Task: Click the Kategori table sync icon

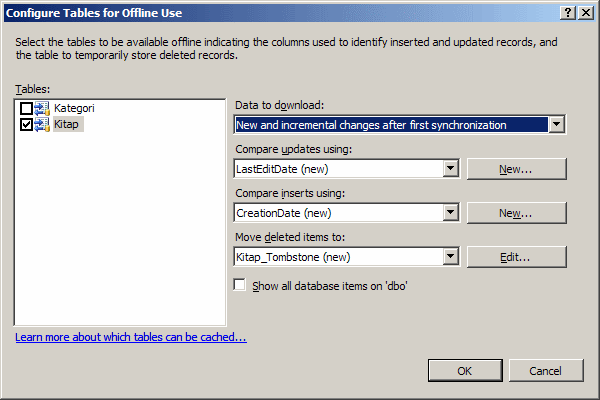Action: pos(42,108)
